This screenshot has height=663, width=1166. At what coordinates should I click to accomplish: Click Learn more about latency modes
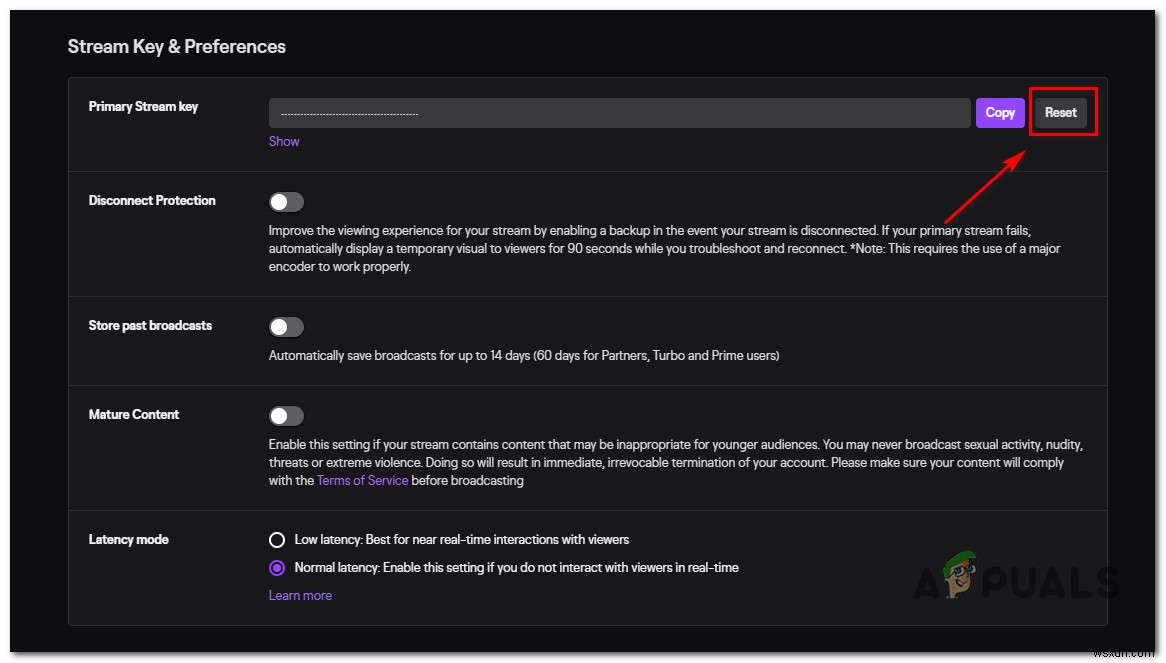click(x=300, y=595)
